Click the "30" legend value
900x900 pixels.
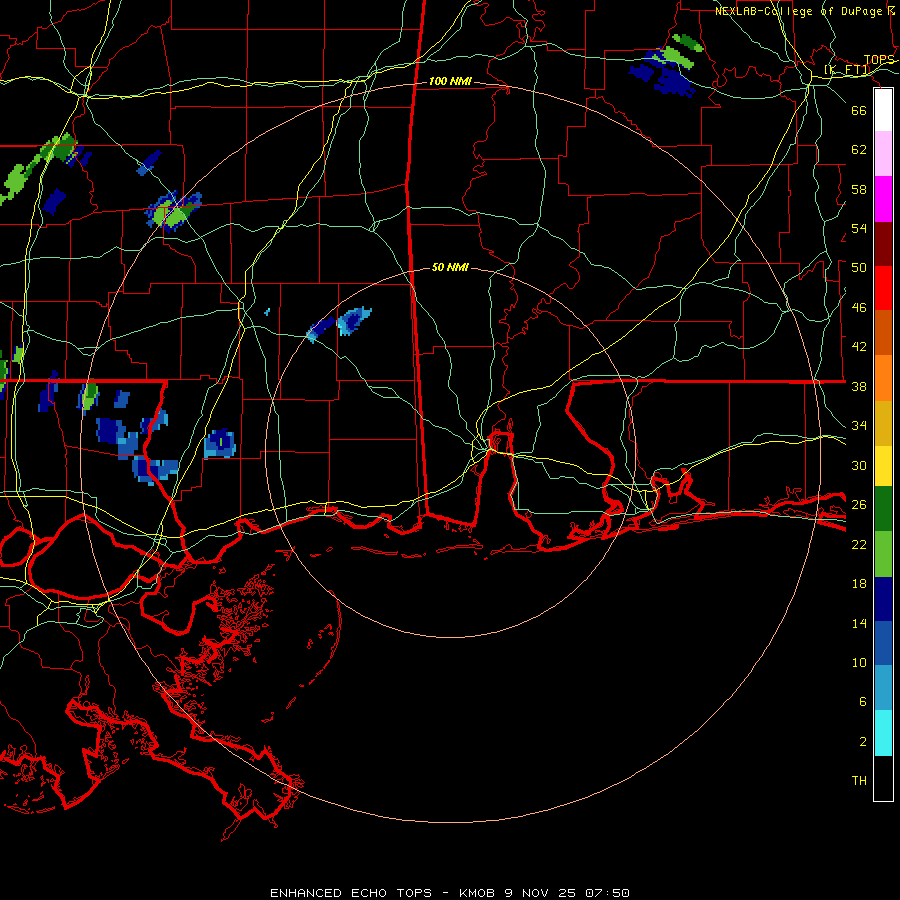pos(859,465)
